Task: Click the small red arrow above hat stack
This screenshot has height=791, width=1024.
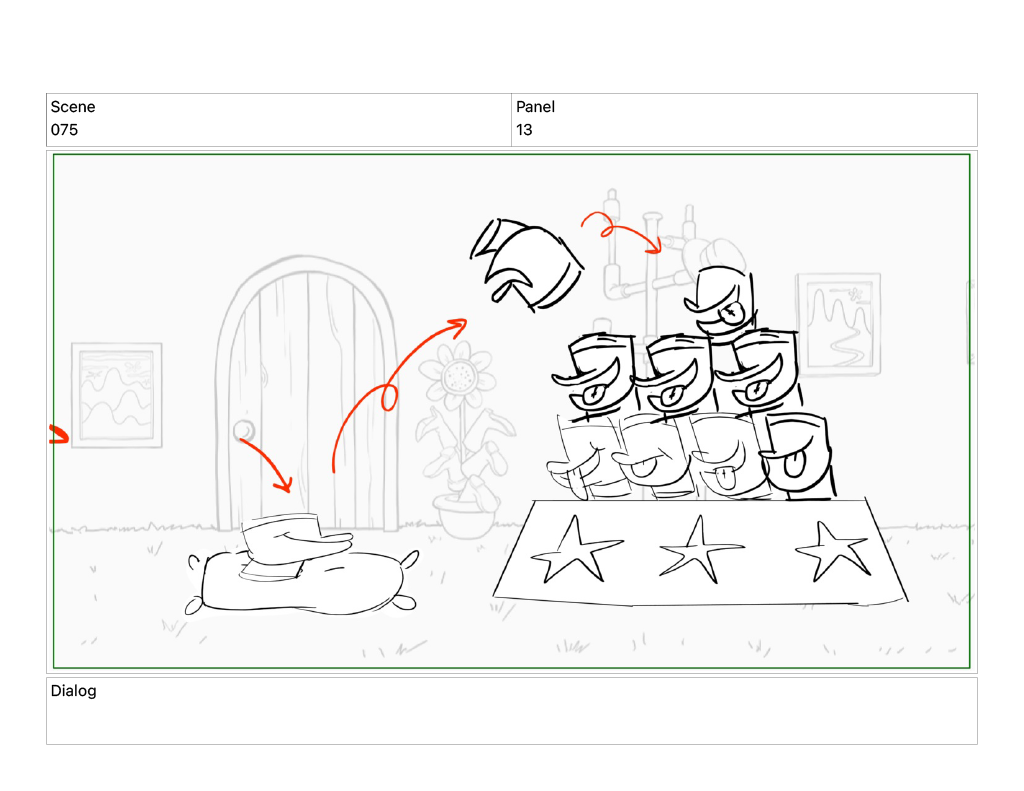Action: (x=622, y=231)
